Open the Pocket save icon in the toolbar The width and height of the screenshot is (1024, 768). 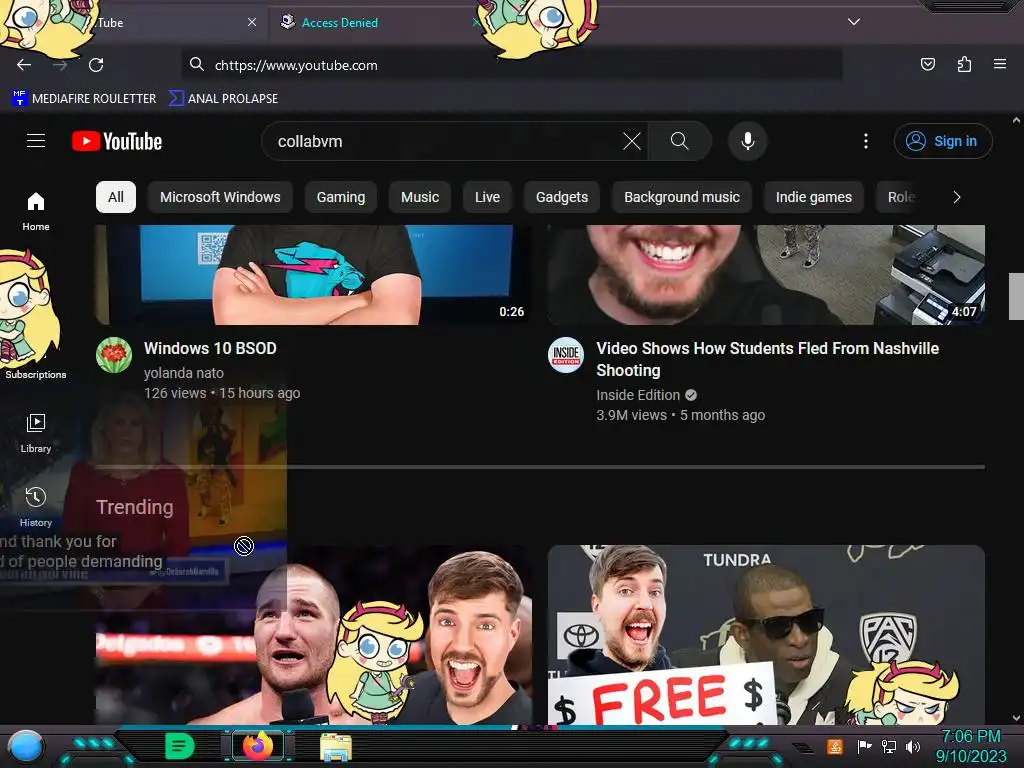tap(927, 64)
